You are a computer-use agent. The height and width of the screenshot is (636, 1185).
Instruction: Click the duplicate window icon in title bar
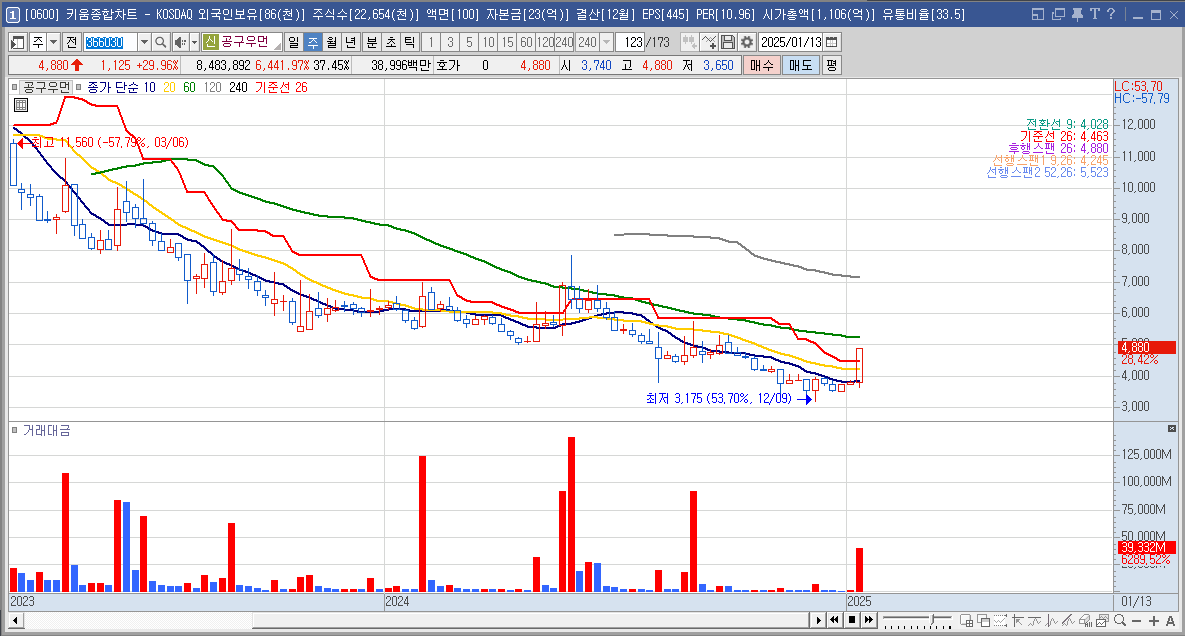(1058, 14)
